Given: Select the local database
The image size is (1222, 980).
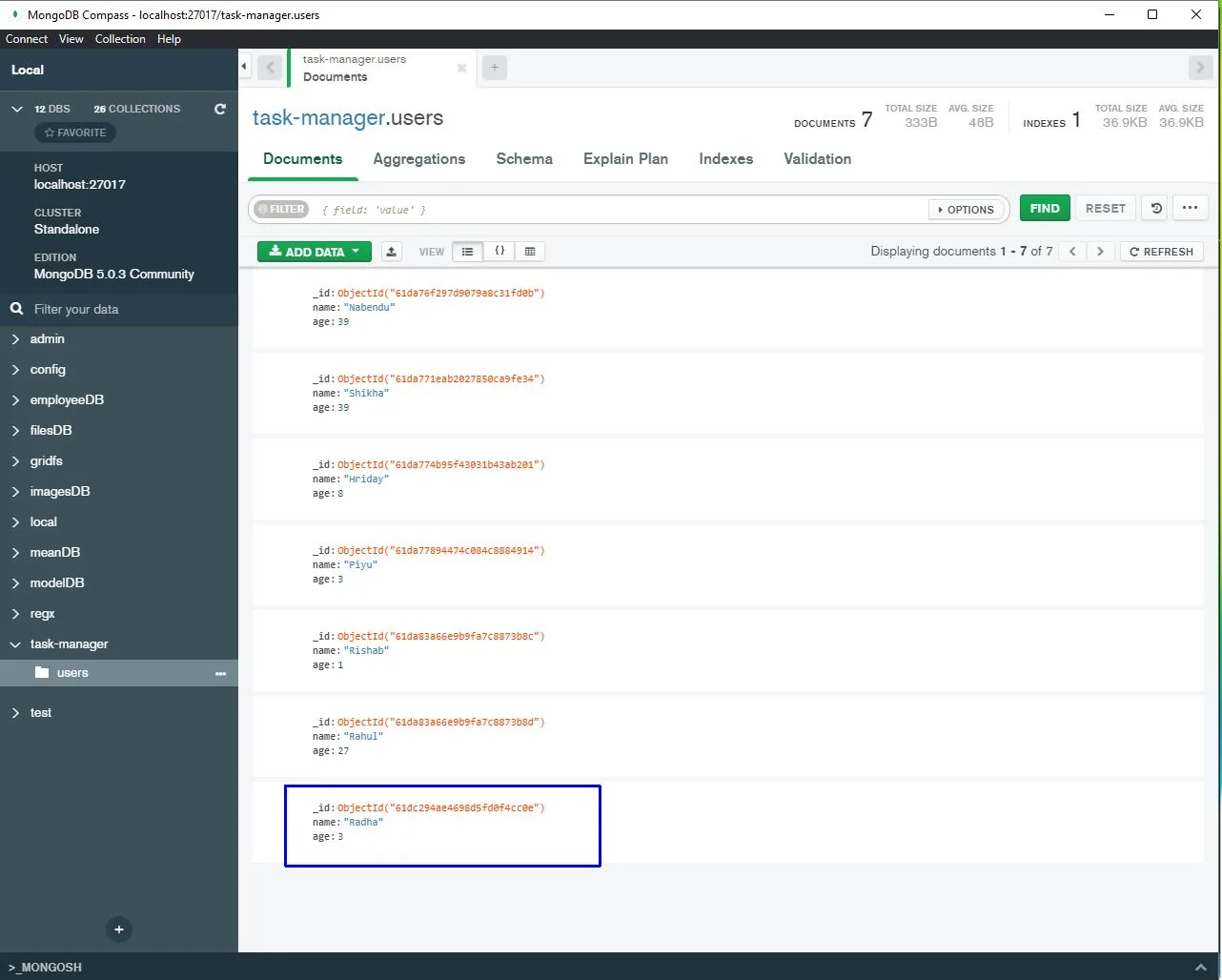Looking at the screenshot, I should point(43,522).
